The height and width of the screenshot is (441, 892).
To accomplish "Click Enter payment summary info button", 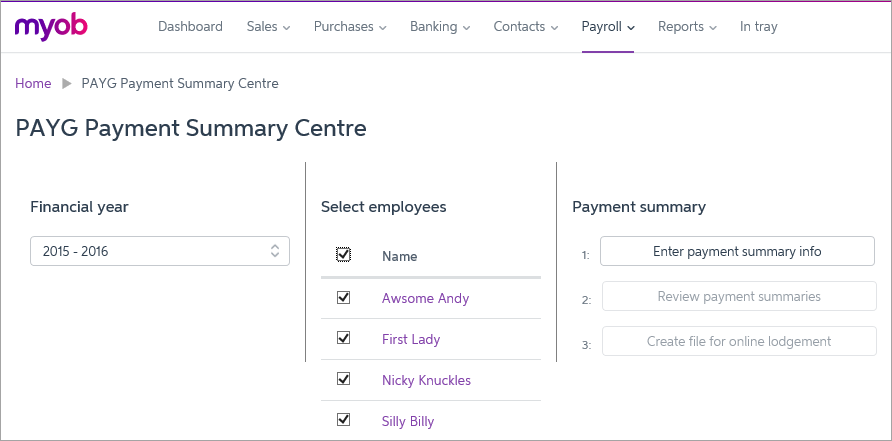I will (x=737, y=251).
